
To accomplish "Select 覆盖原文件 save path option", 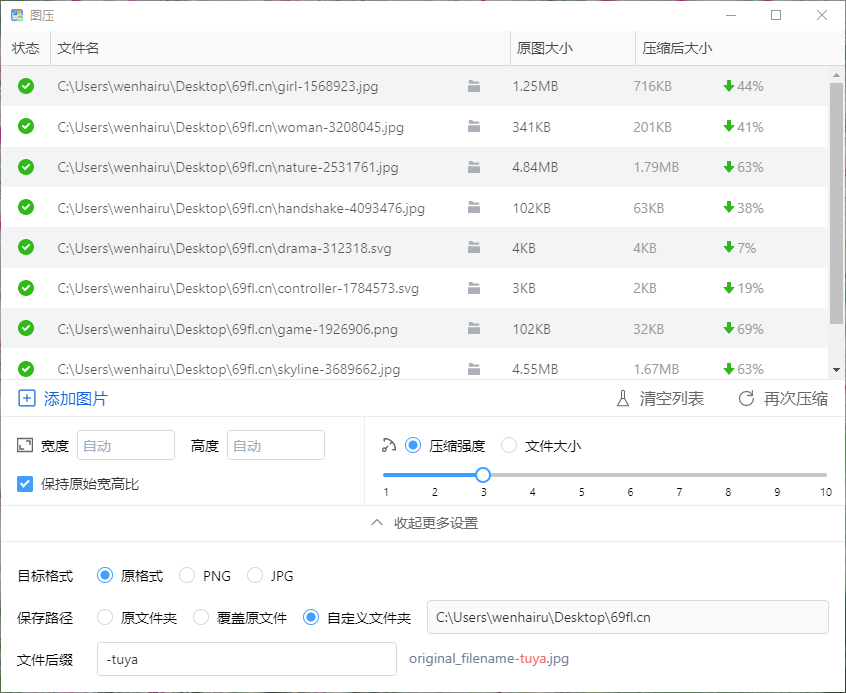I will [x=201, y=617].
